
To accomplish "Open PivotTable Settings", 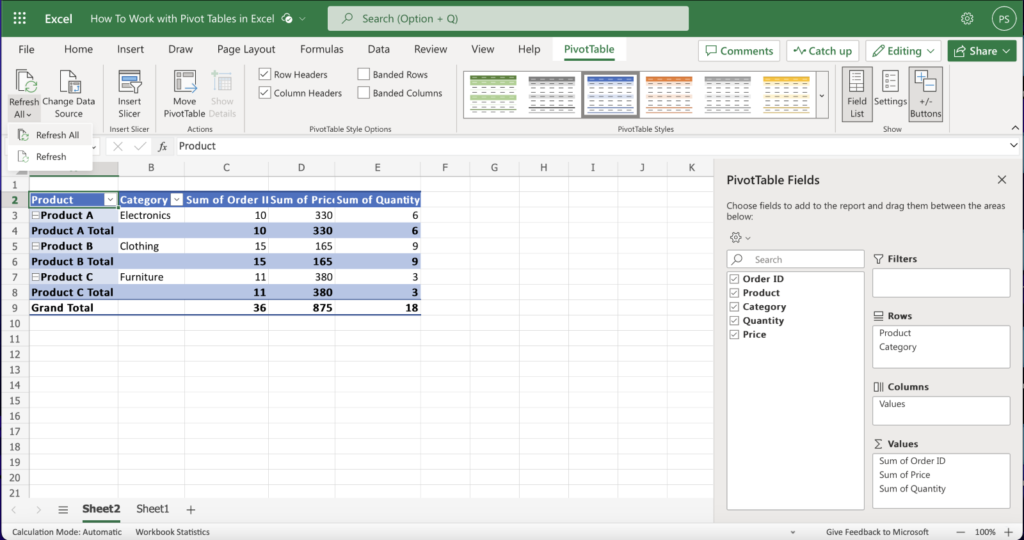I will tap(890, 88).
